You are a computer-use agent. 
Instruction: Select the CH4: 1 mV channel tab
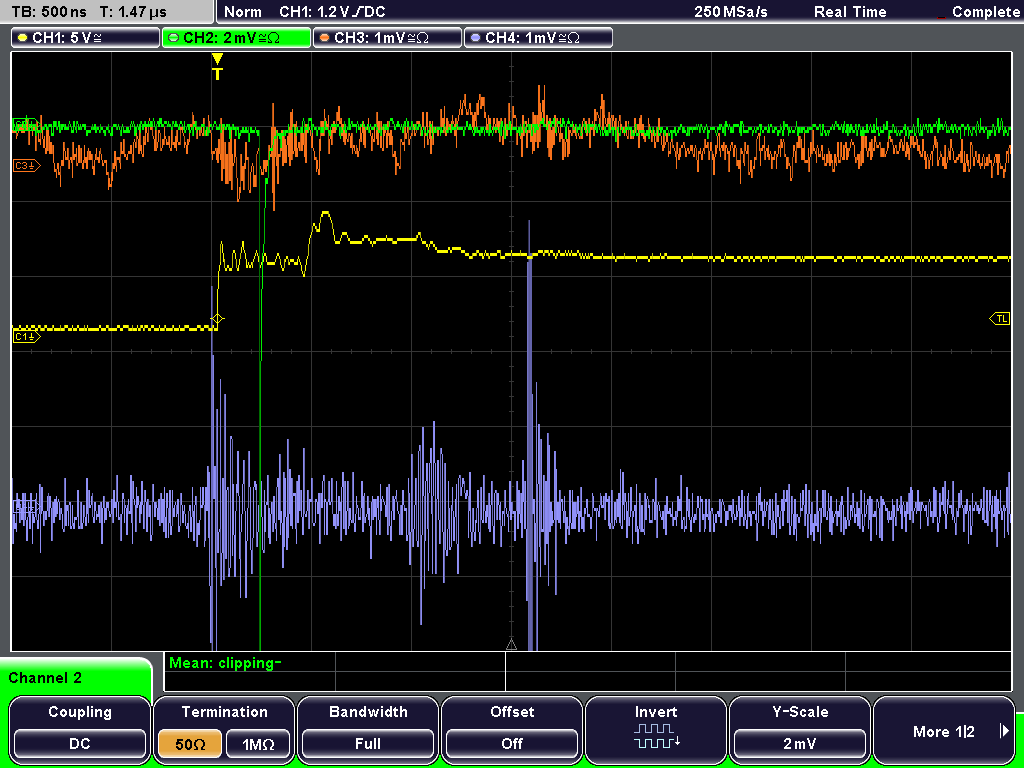pyautogui.click(x=538, y=38)
